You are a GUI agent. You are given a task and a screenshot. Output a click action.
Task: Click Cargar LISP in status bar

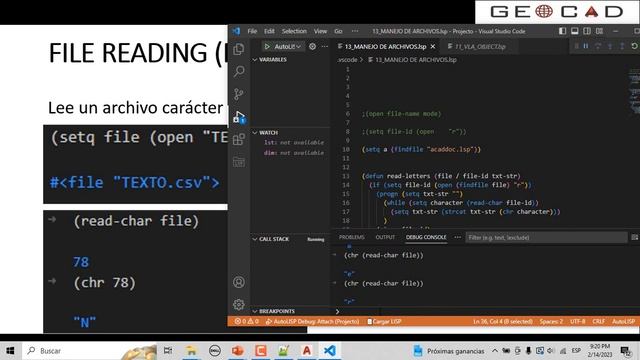(x=384, y=321)
